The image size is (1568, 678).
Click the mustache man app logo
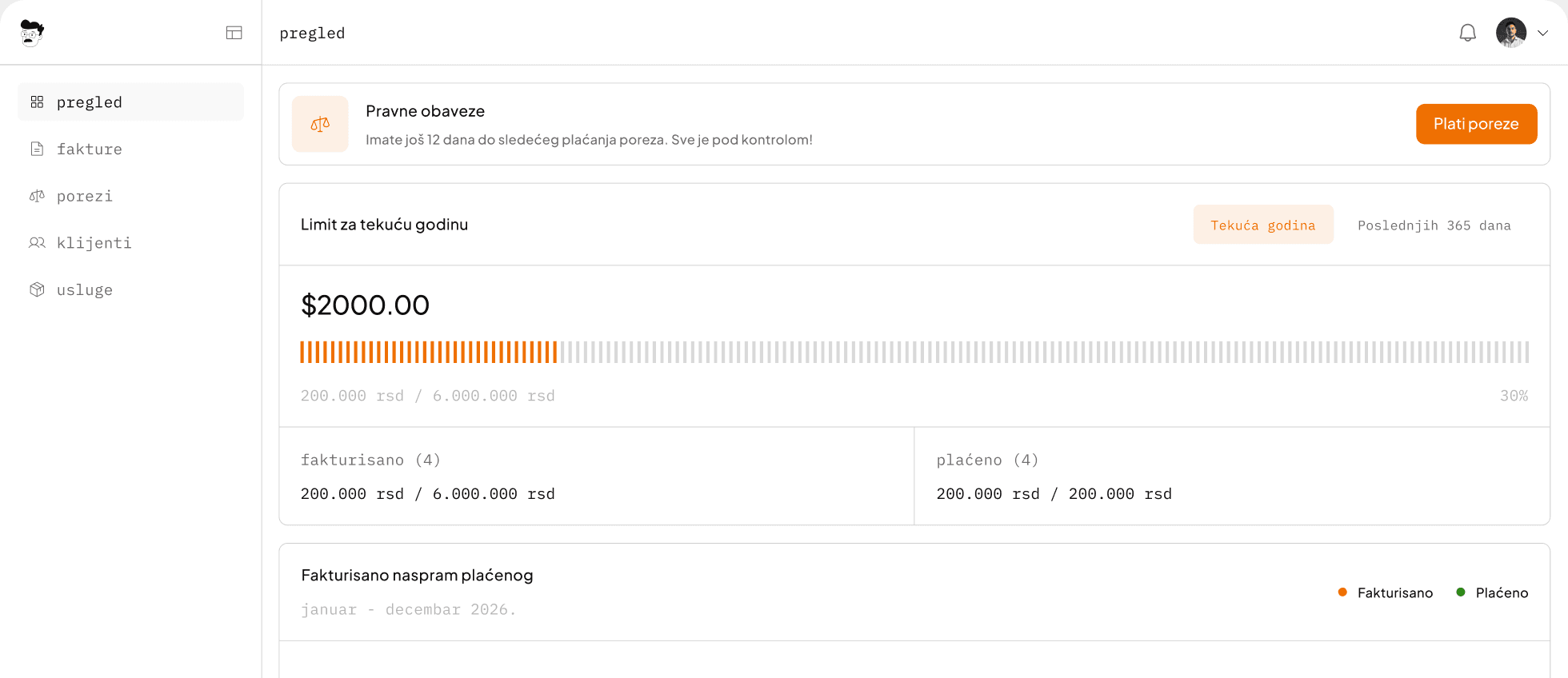32,33
